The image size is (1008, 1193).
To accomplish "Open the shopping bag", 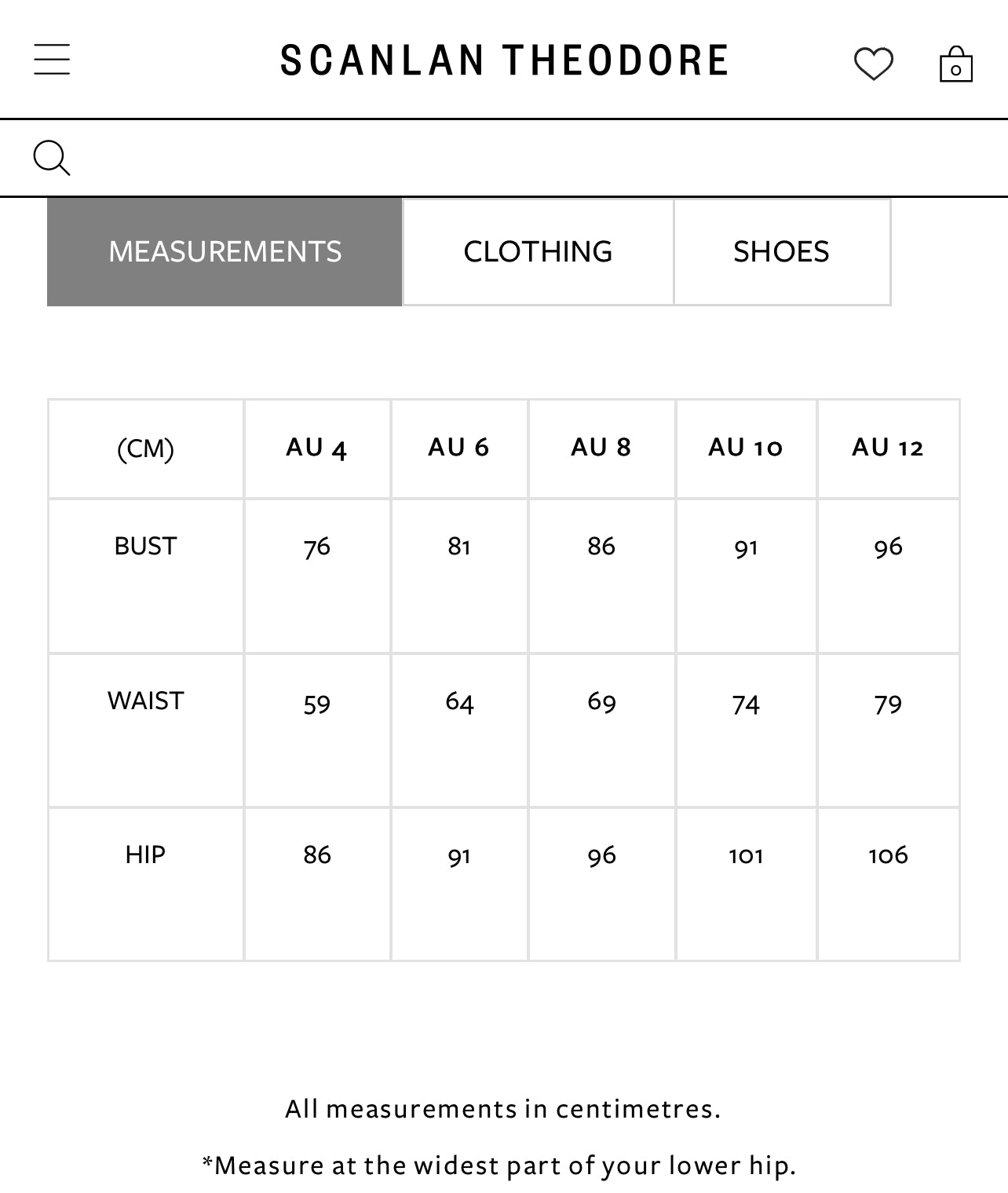I will [x=955, y=64].
